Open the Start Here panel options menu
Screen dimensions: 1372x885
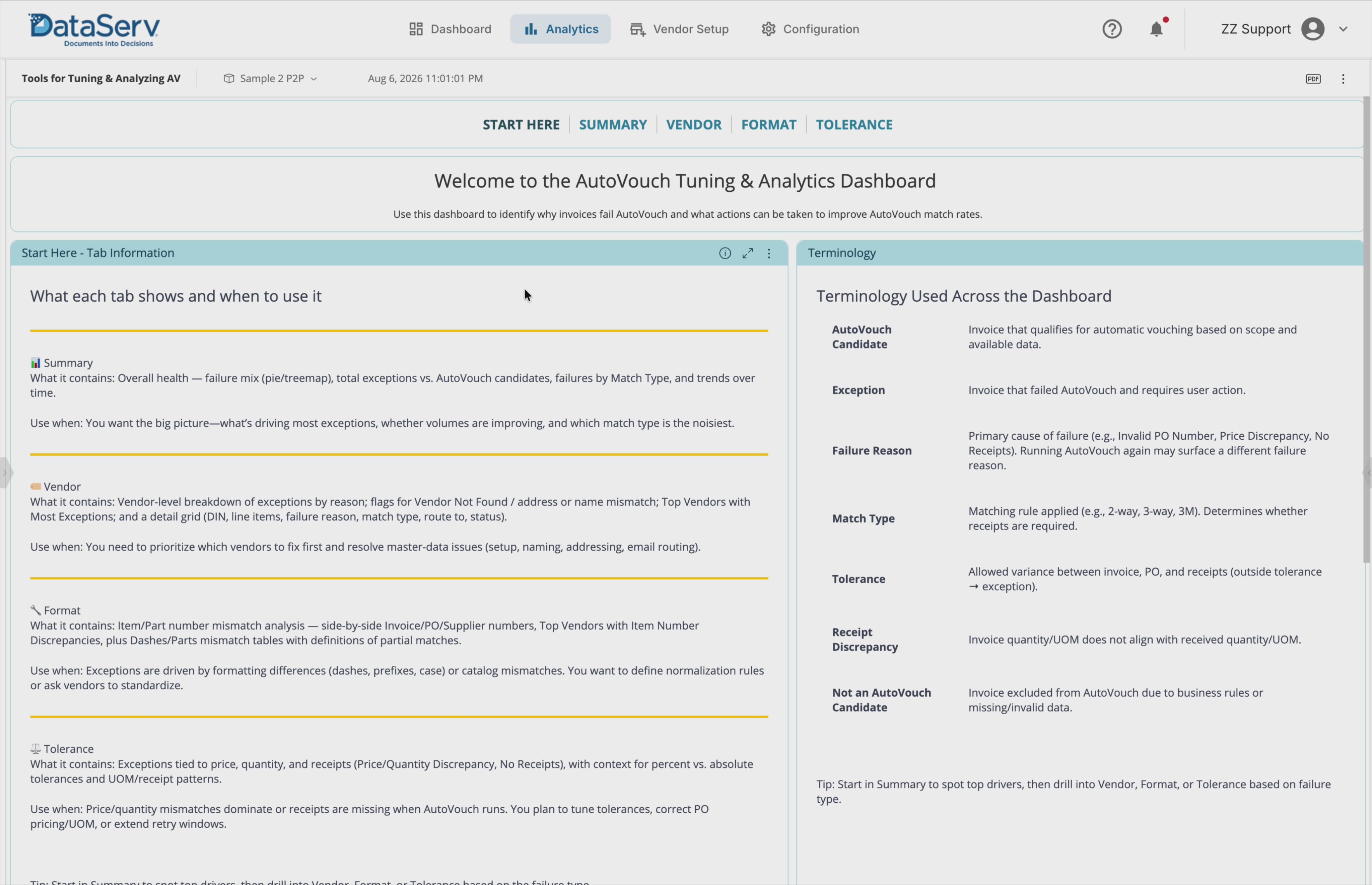[768, 253]
